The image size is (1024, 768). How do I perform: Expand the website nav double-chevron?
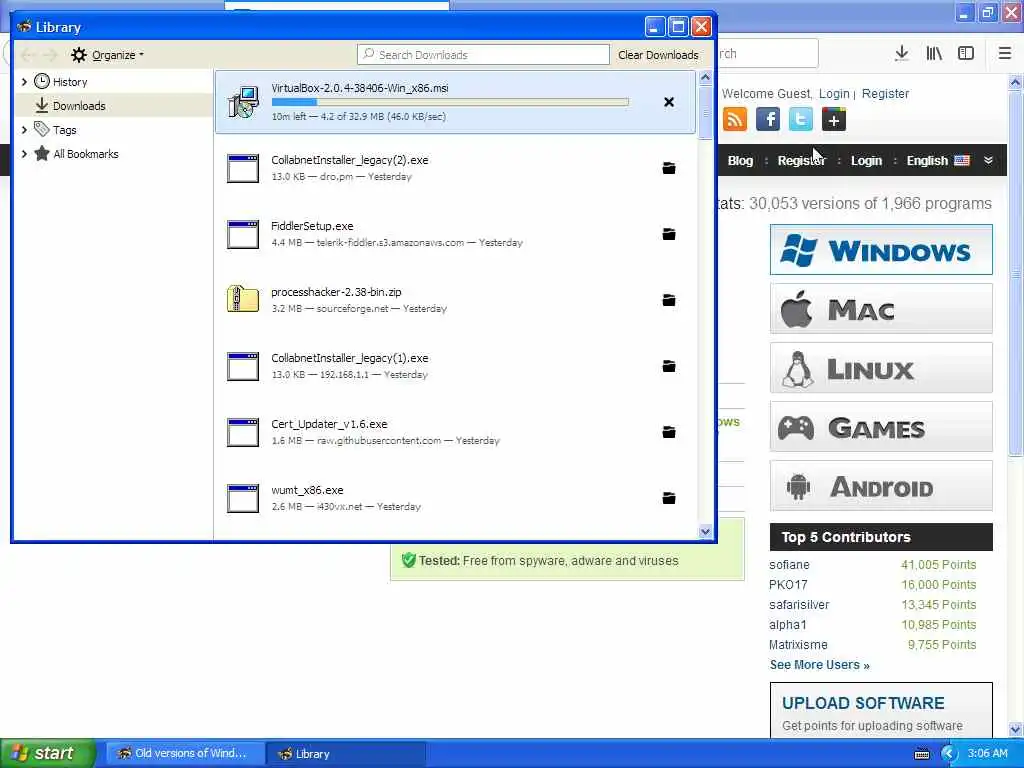pyautogui.click(x=989, y=161)
